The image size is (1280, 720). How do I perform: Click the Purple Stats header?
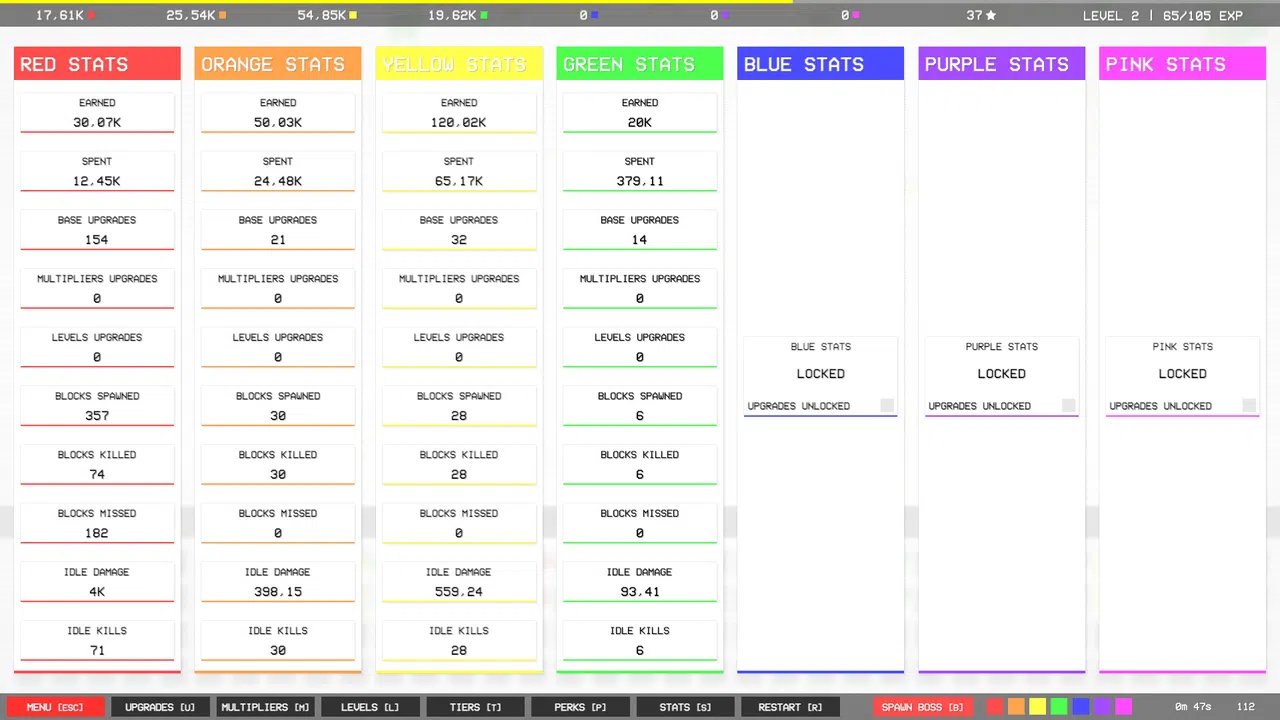pyautogui.click(x=1002, y=64)
